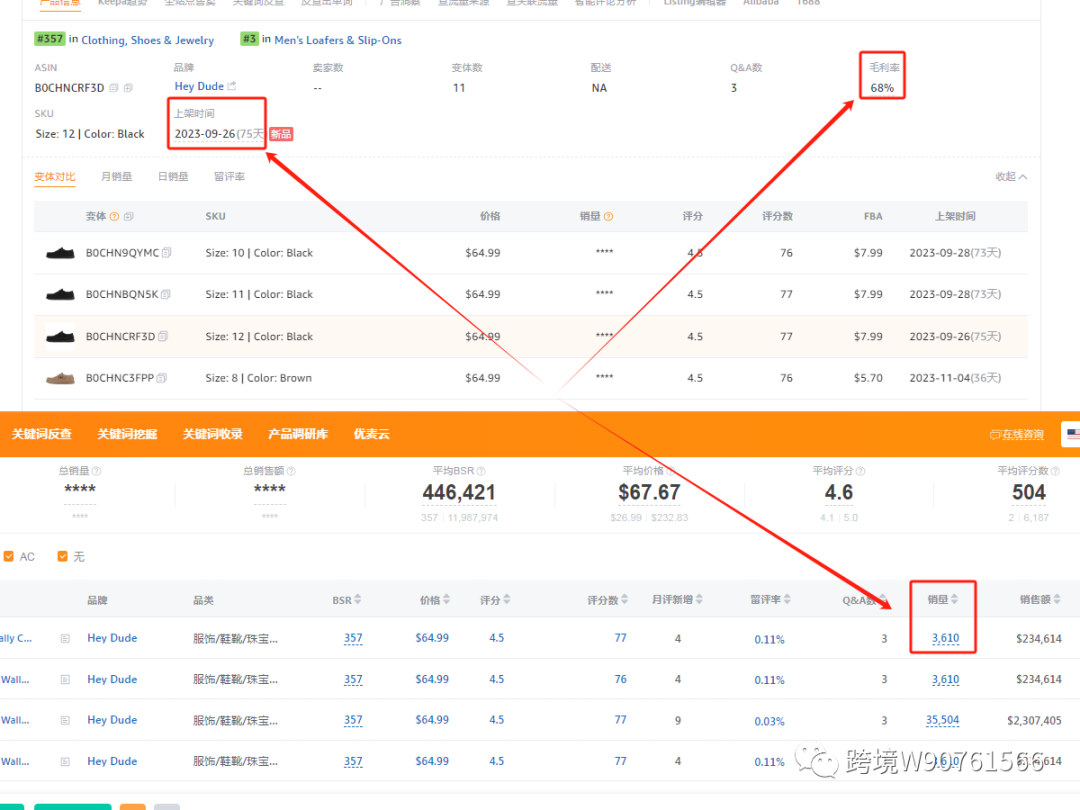Click the $5.70 FBA fee cell
This screenshot has height=810, width=1080.
pyautogui.click(x=868, y=378)
